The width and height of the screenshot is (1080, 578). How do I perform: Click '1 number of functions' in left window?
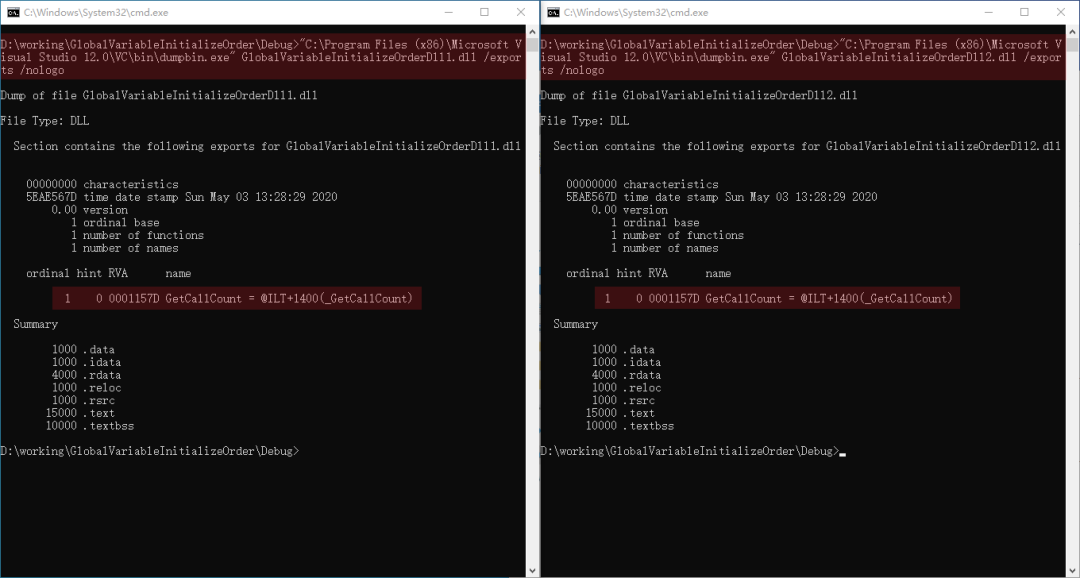pyautogui.click(x=137, y=236)
